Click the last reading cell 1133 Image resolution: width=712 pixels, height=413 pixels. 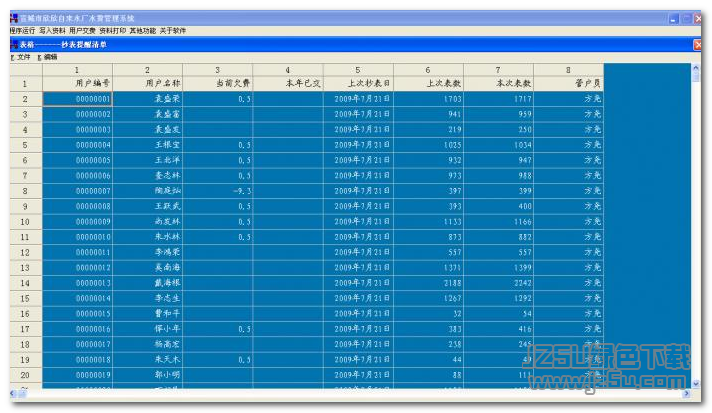[x=429, y=222]
